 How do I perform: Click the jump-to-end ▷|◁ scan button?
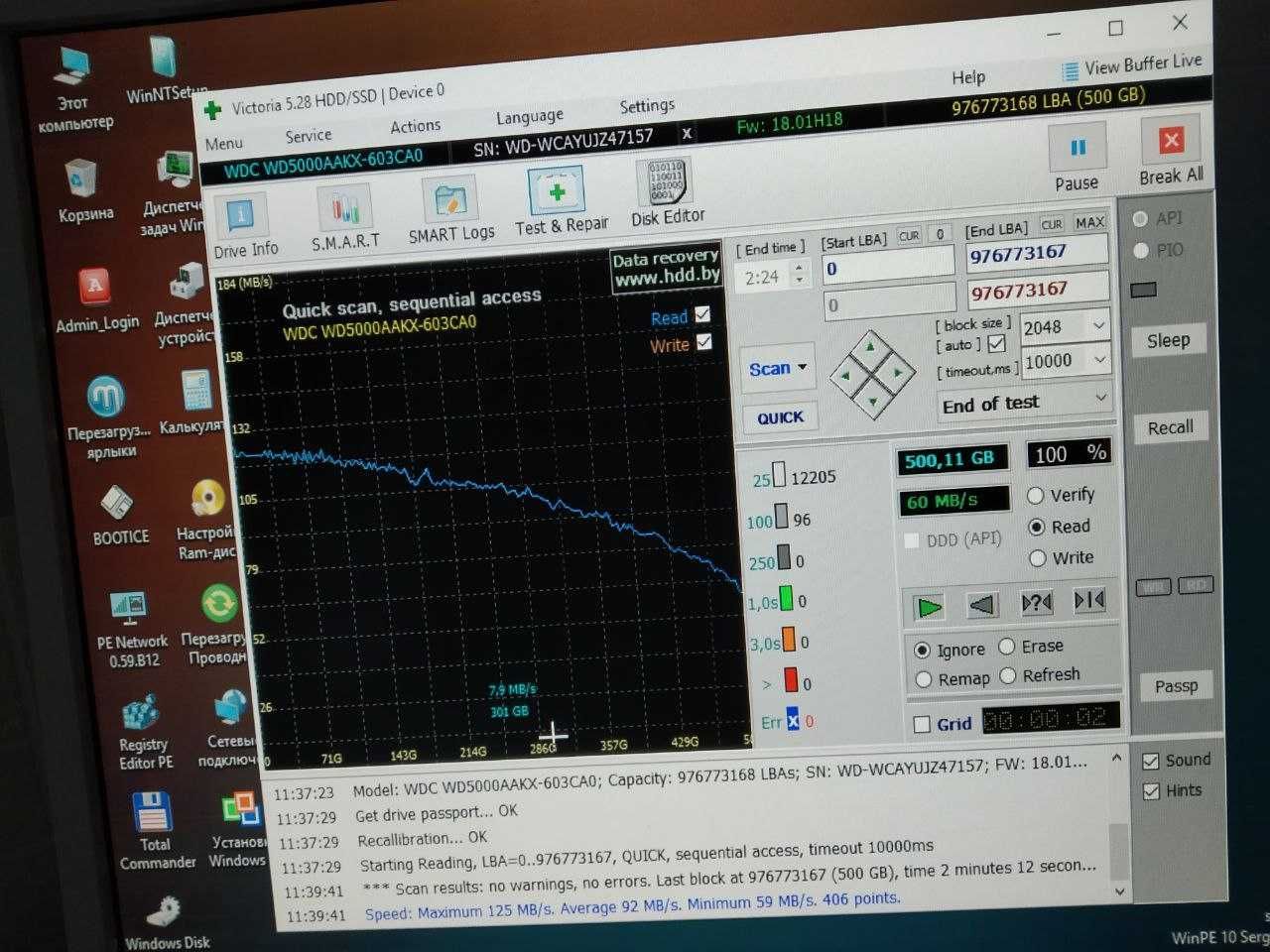(x=1088, y=601)
